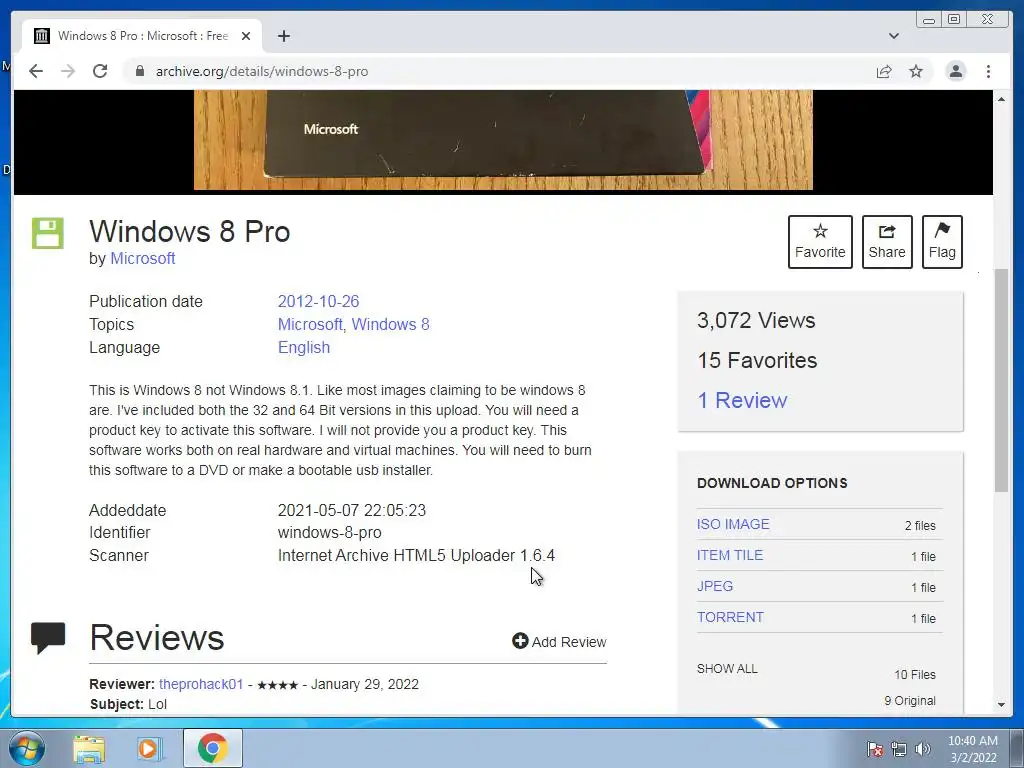Open the share page icon in address bar
The height and width of the screenshot is (768, 1024).
coord(884,71)
